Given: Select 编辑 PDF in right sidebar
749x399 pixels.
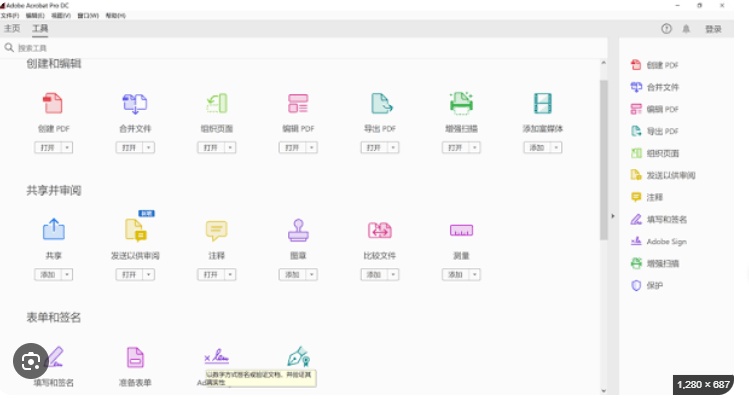Looking at the screenshot, I should click(654, 109).
